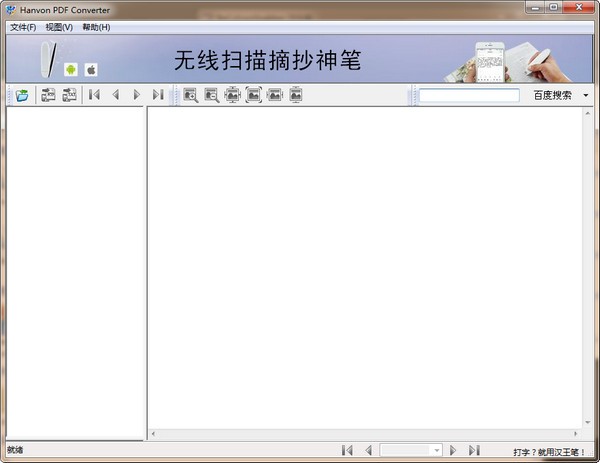The width and height of the screenshot is (600, 463).
Task: Click the Android icon in banner
Action: coord(71,70)
